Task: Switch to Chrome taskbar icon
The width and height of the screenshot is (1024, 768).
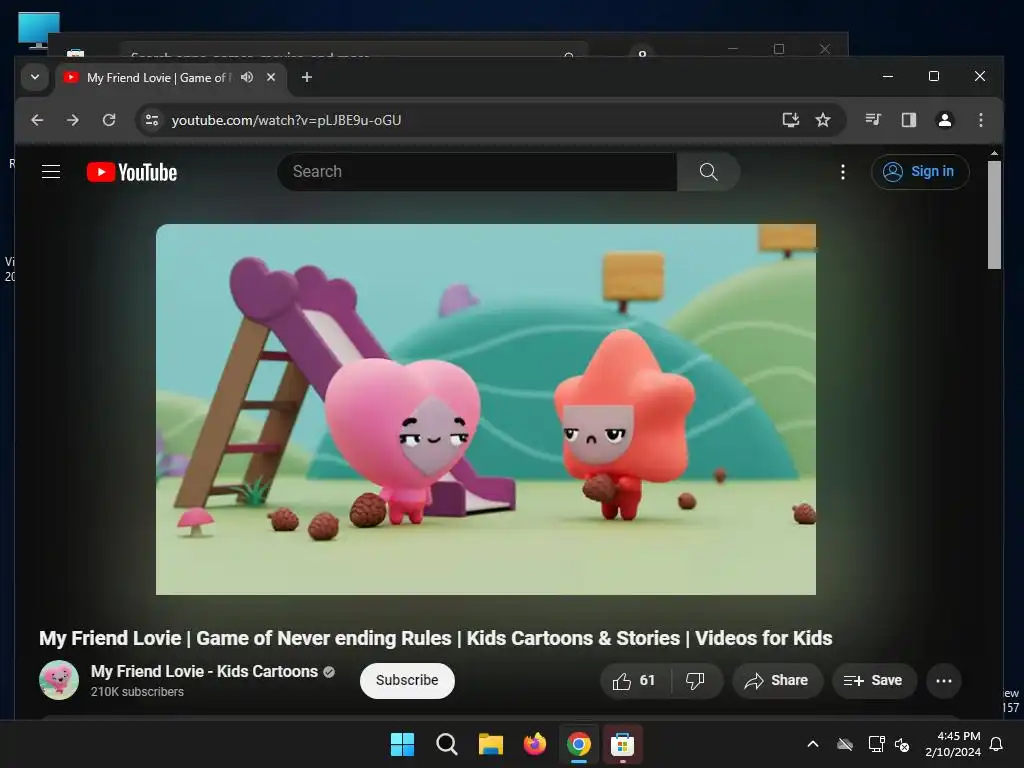Action: tap(579, 744)
